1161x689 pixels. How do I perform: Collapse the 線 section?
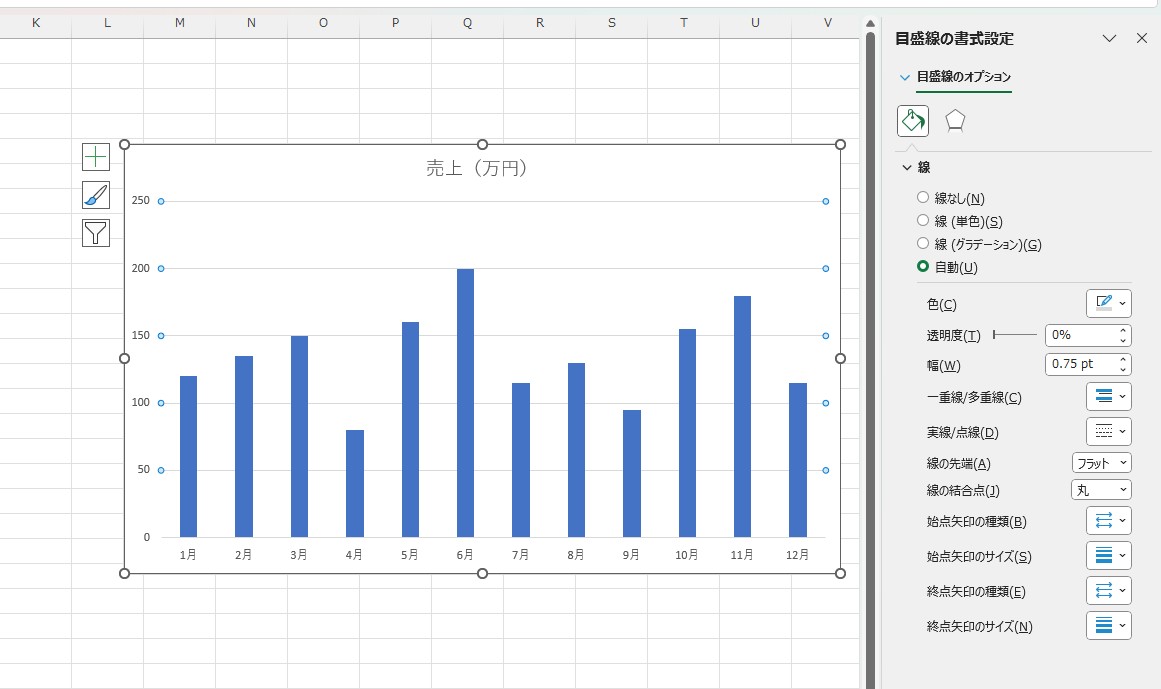(x=907, y=168)
